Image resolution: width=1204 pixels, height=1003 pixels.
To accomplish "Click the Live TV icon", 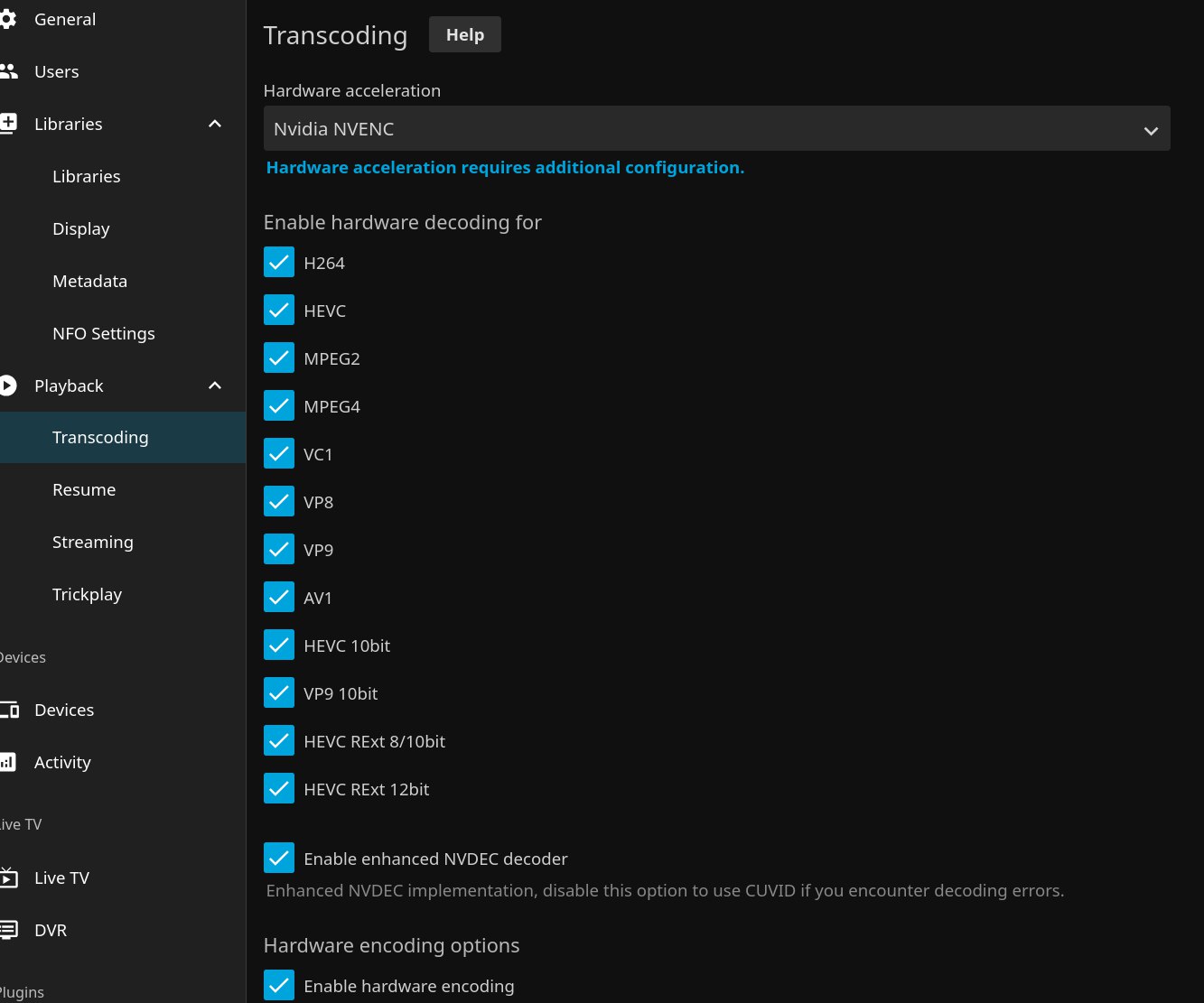I will (8, 878).
